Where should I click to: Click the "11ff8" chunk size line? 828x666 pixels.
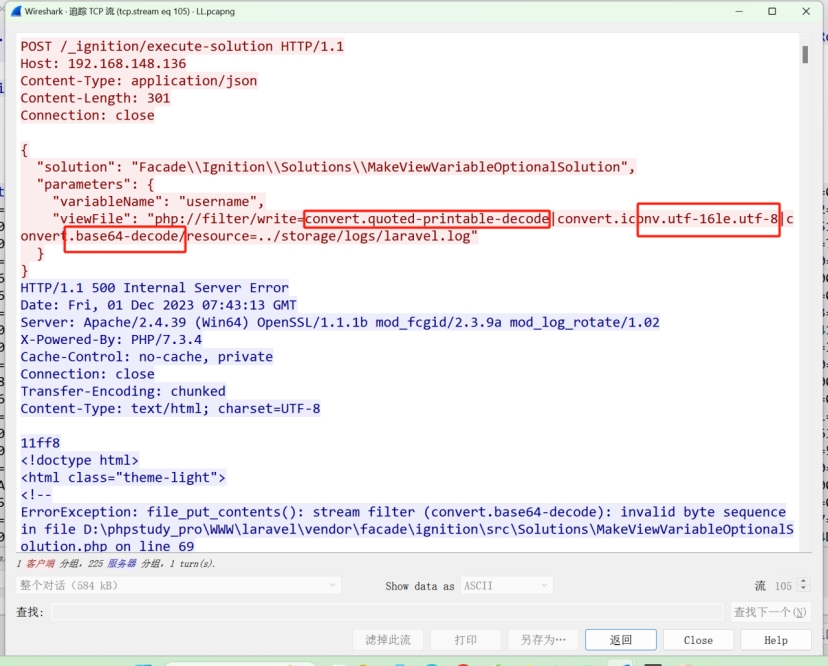40,443
